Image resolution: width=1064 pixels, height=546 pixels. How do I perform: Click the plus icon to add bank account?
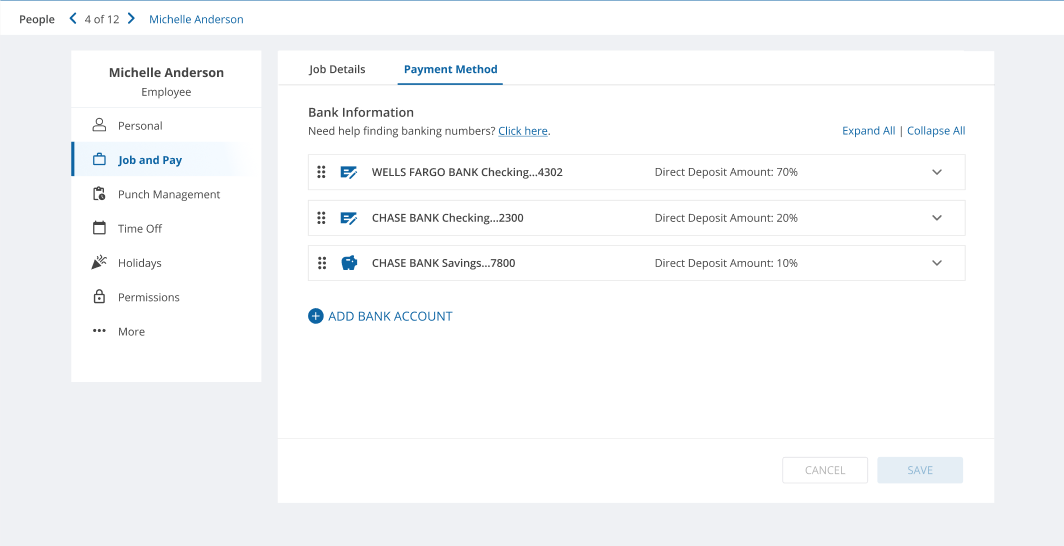[316, 316]
